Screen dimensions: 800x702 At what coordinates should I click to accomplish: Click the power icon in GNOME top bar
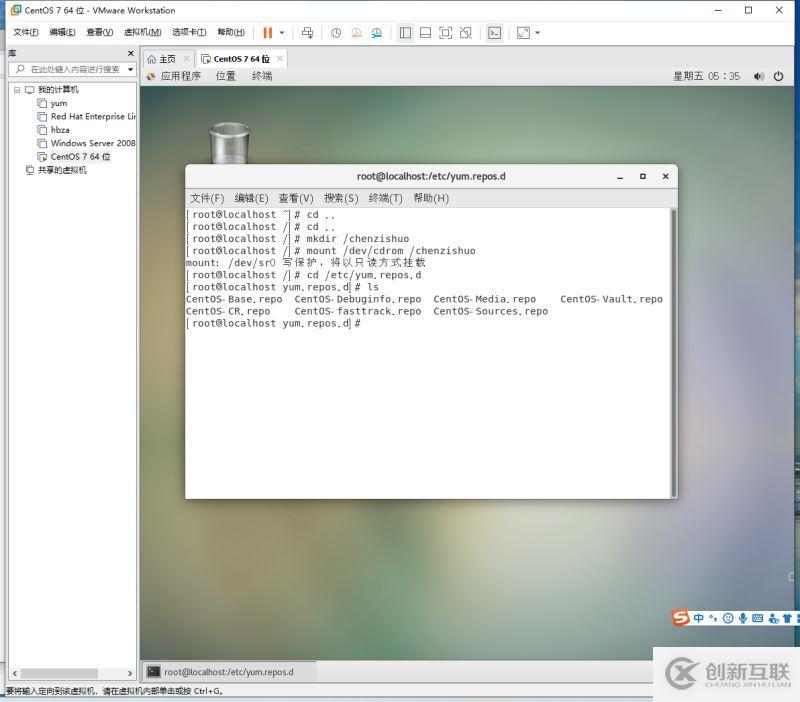pos(778,77)
